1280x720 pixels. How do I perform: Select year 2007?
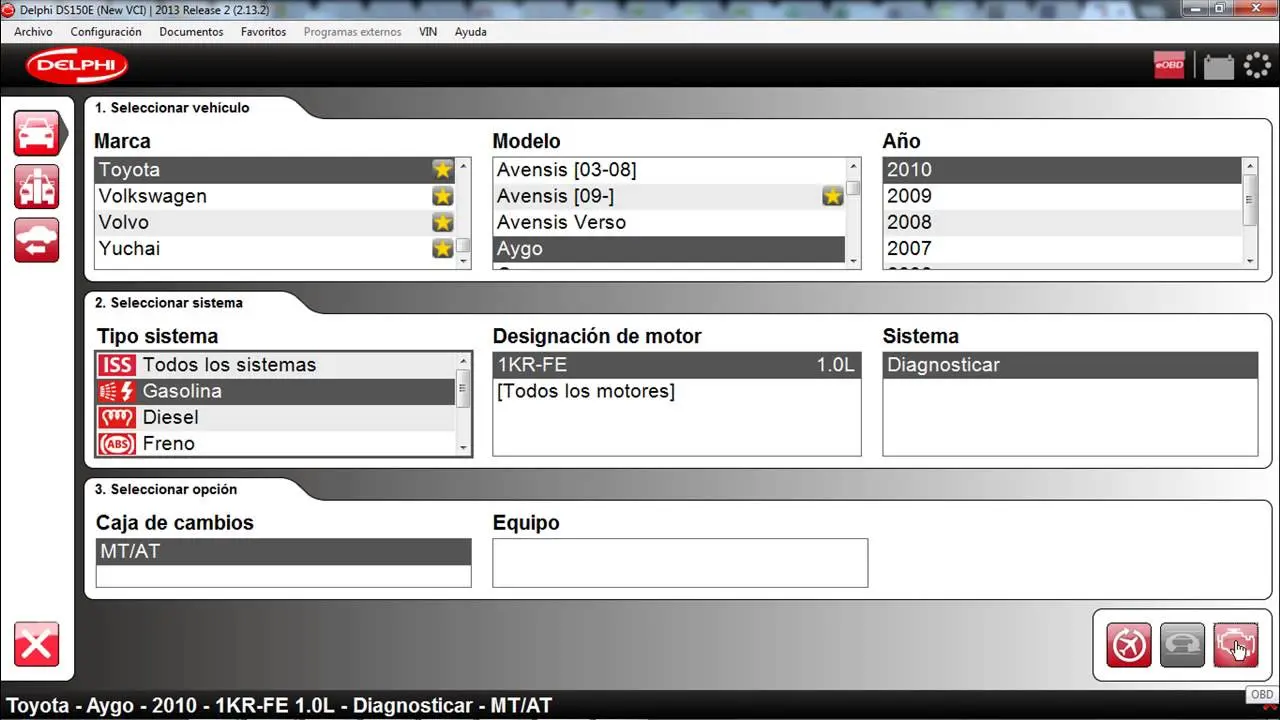pos(1063,248)
